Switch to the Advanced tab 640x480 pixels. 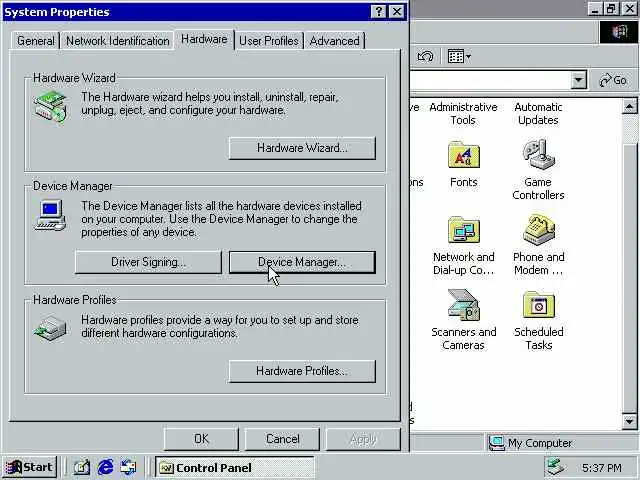[334, 41]
